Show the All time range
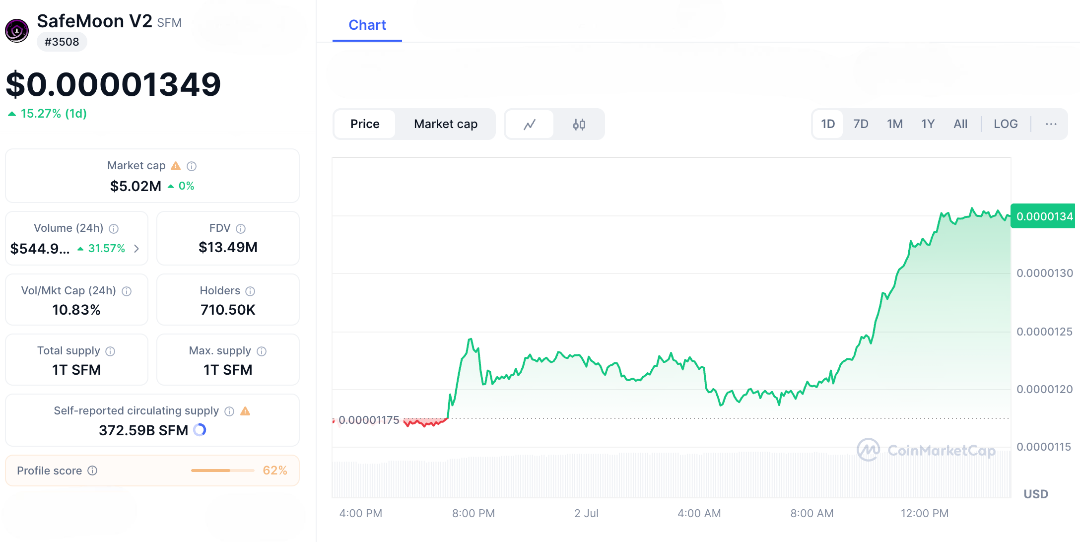This screenshot has width=1080, height=542. point(960,124)
